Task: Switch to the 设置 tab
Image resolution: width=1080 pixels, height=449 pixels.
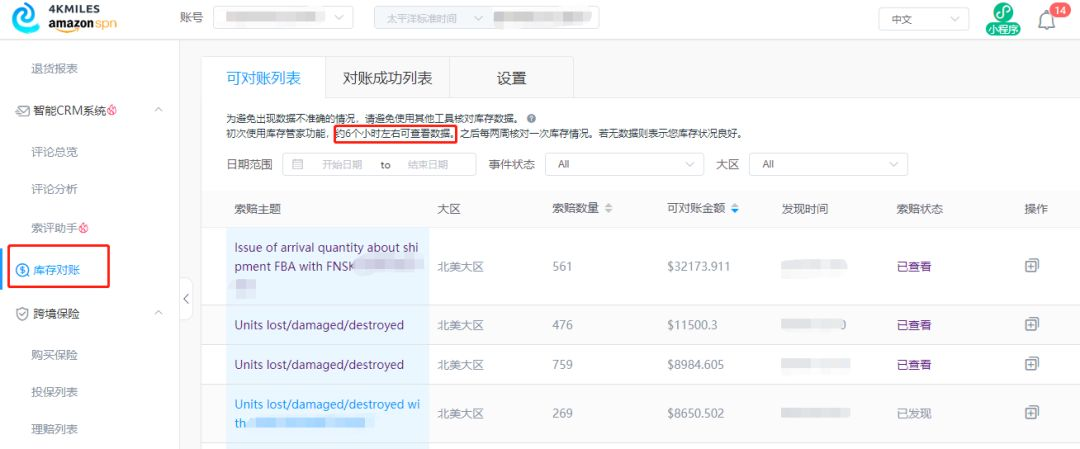Action: (x=511, y=78)
